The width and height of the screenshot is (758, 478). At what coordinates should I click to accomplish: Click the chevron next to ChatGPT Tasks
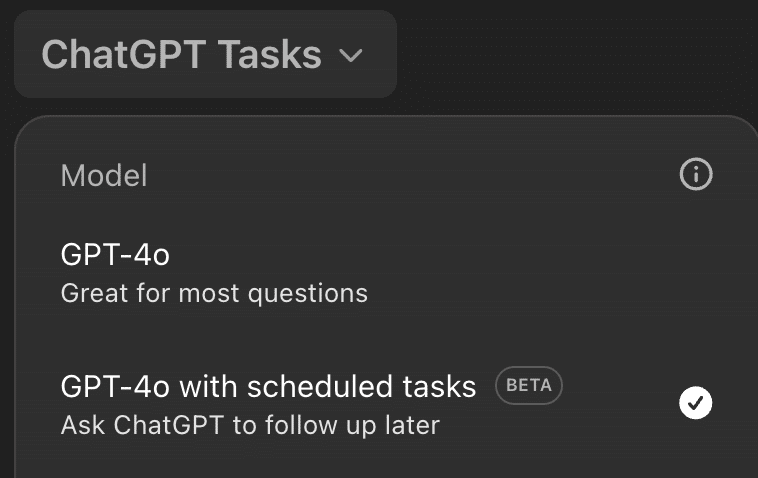pos(350,55)
